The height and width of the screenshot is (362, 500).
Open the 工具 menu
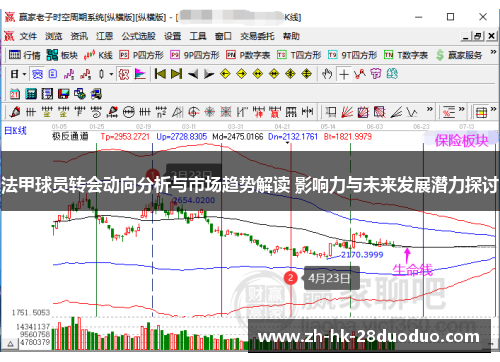(x=198, y=36)
